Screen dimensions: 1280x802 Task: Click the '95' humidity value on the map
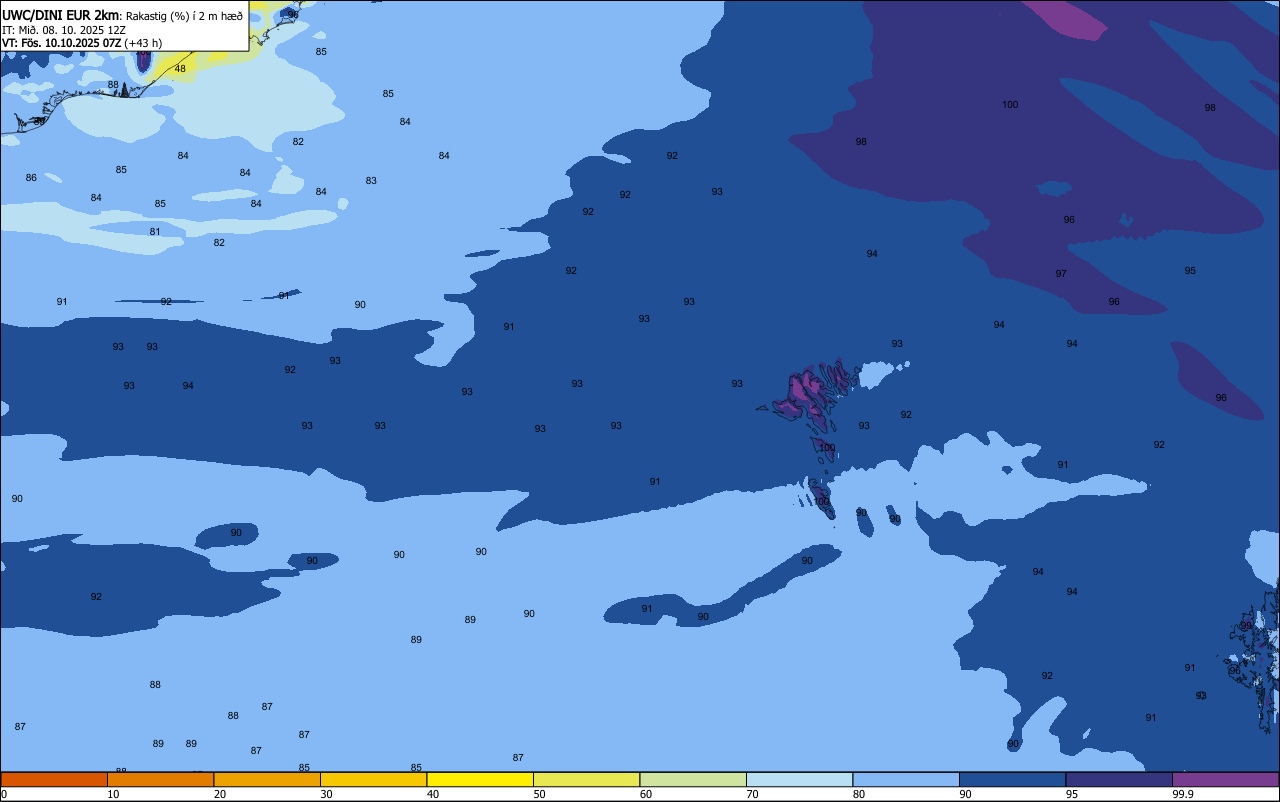(1190, 271)
